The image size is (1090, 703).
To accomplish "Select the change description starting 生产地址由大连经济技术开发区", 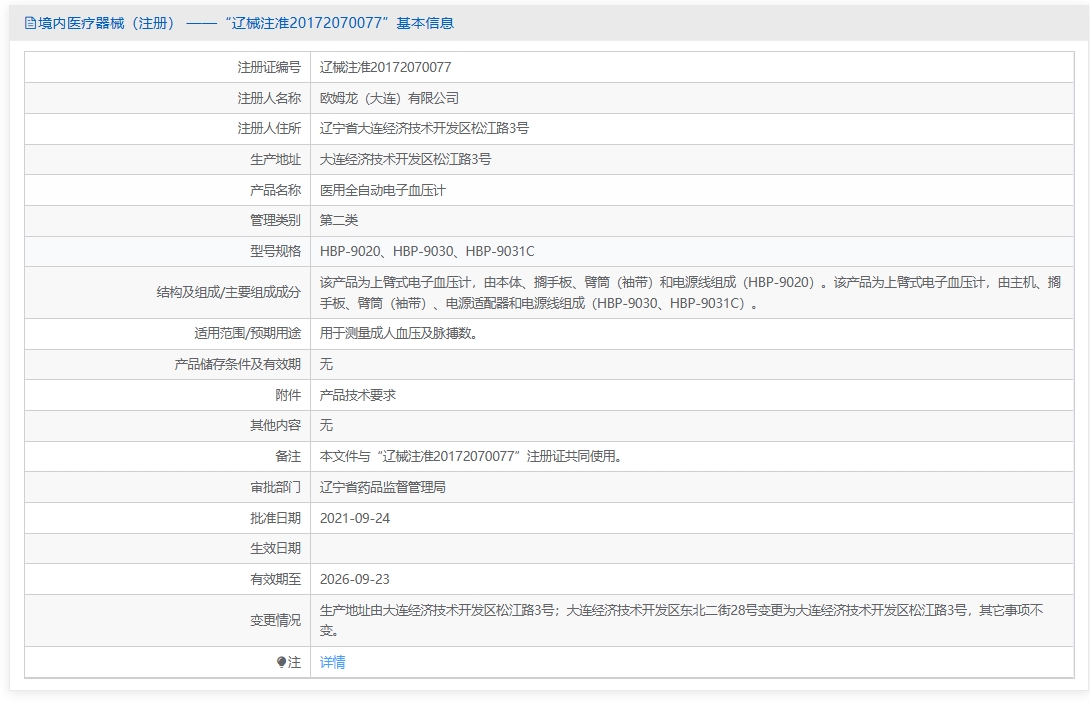I will click(682, 620).
